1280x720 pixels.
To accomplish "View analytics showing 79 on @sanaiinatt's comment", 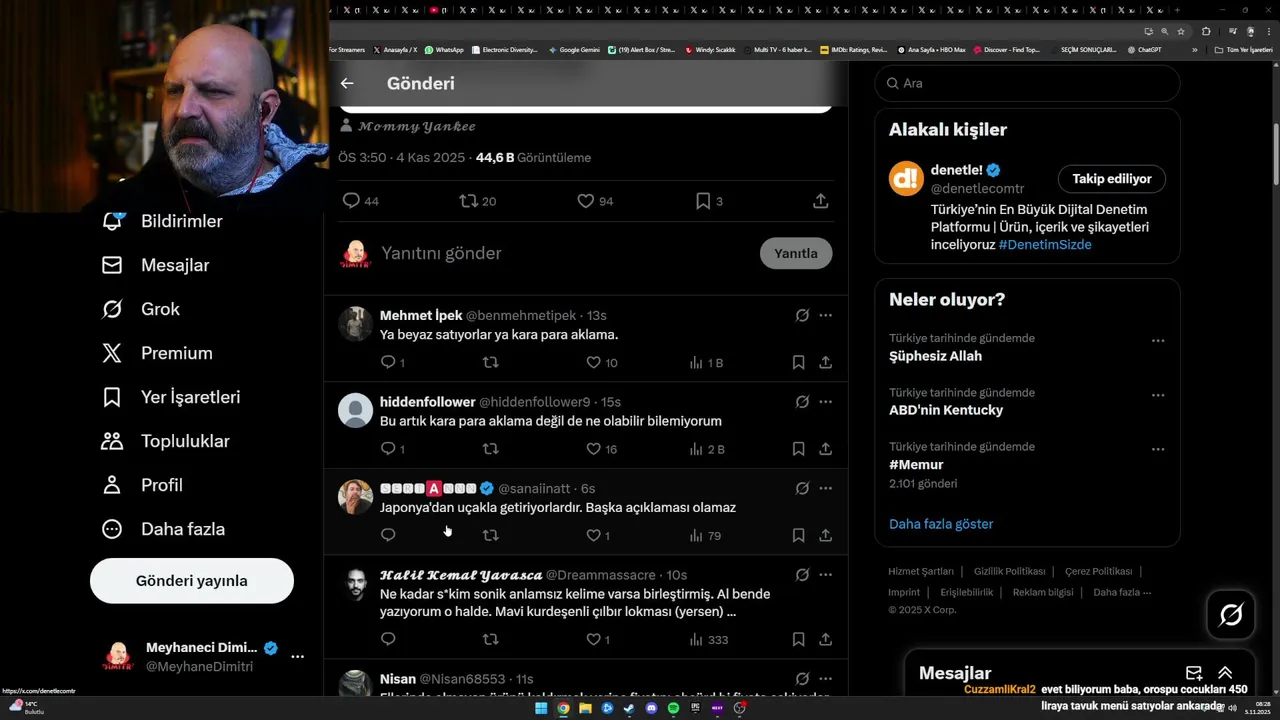I will tap(705, 535).
